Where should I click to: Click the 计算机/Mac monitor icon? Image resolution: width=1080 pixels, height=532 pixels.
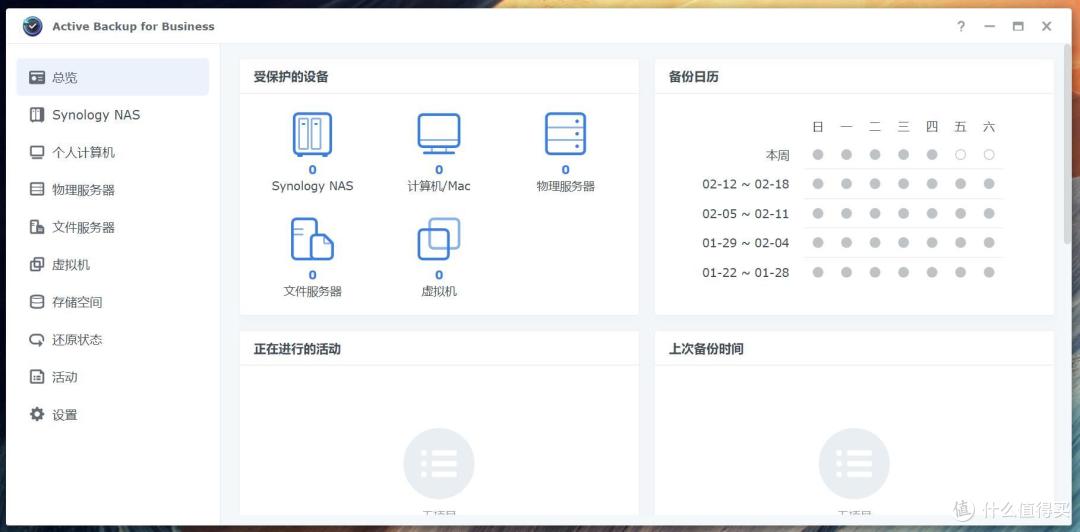click(x=439, y=134)
